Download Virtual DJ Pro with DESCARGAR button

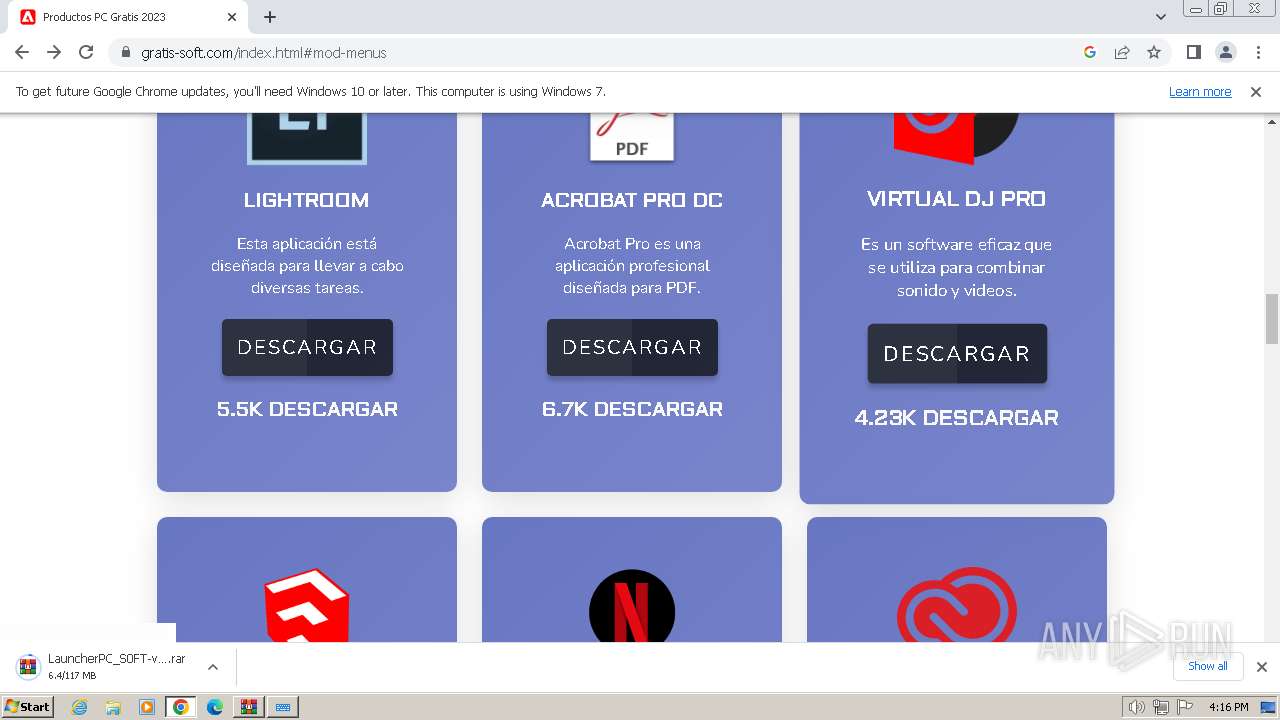[957, 353]
